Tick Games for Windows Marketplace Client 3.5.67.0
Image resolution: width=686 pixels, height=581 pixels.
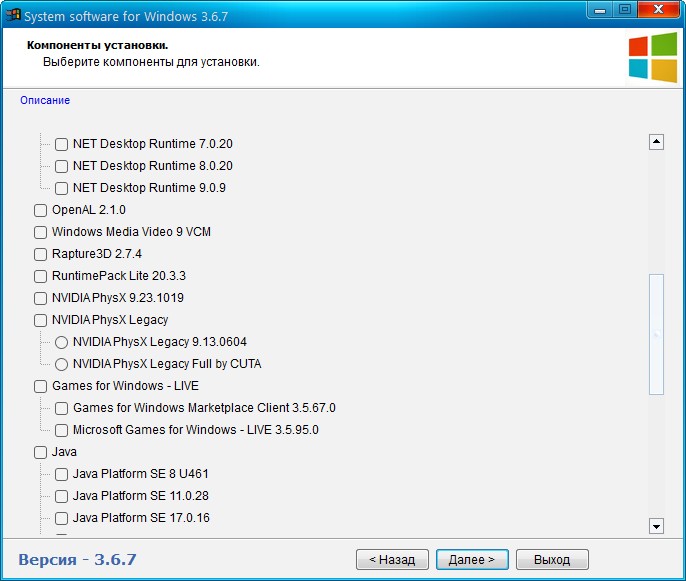[x=61, y=408]
